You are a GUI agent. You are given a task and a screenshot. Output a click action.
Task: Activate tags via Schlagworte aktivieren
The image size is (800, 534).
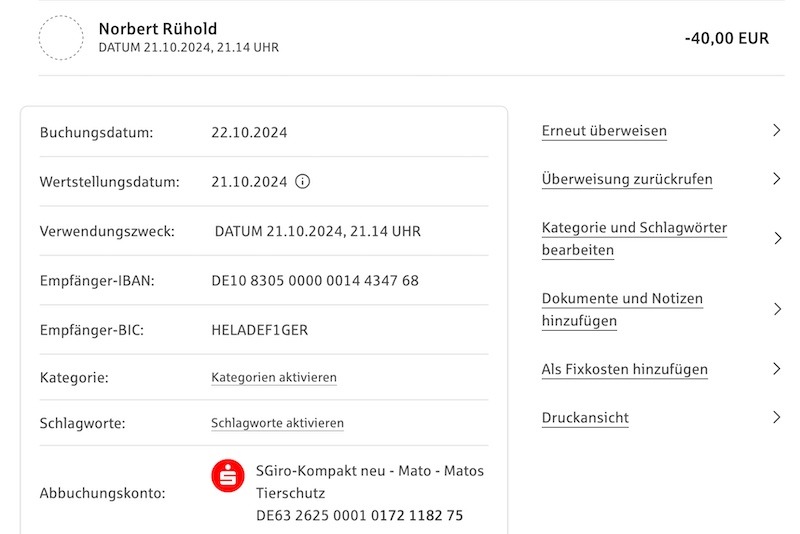278,423
